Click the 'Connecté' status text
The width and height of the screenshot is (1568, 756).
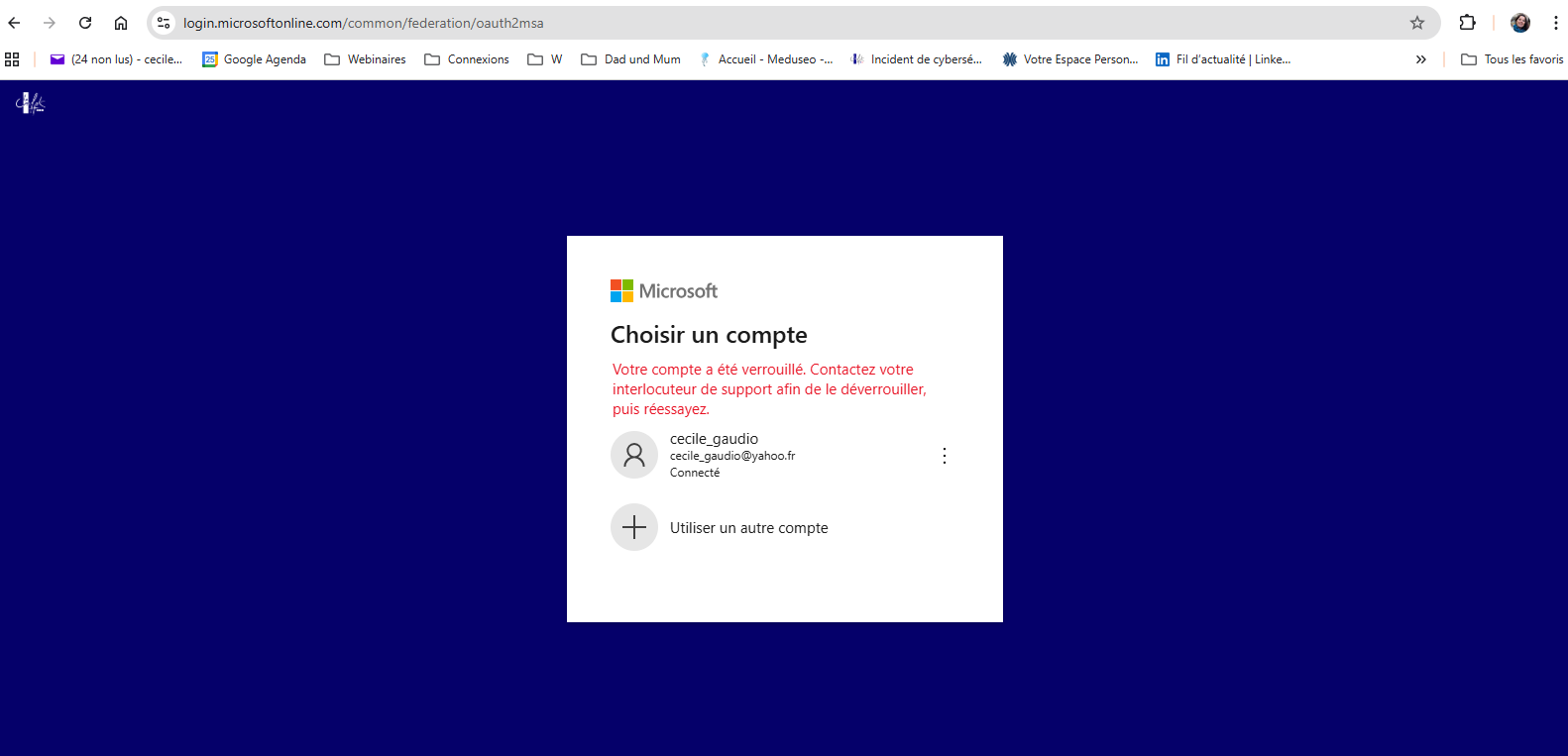pos(695,473)
